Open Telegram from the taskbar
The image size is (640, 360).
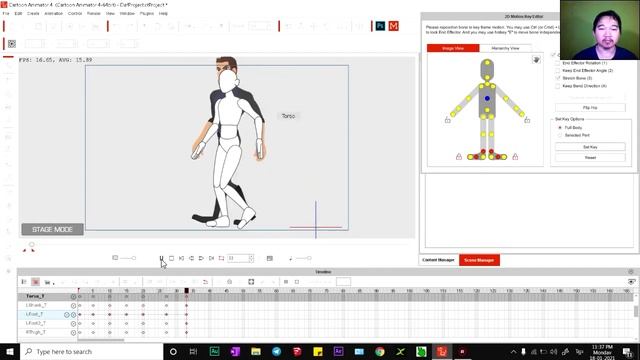(x=276, y=351)
